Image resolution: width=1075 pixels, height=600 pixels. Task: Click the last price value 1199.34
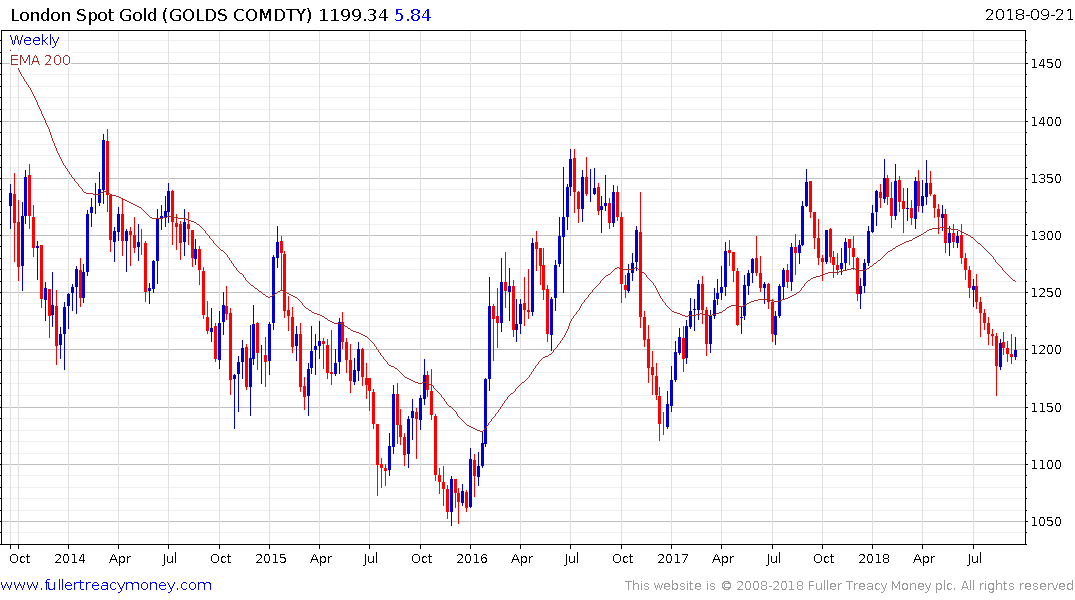(x=353, y=14)
